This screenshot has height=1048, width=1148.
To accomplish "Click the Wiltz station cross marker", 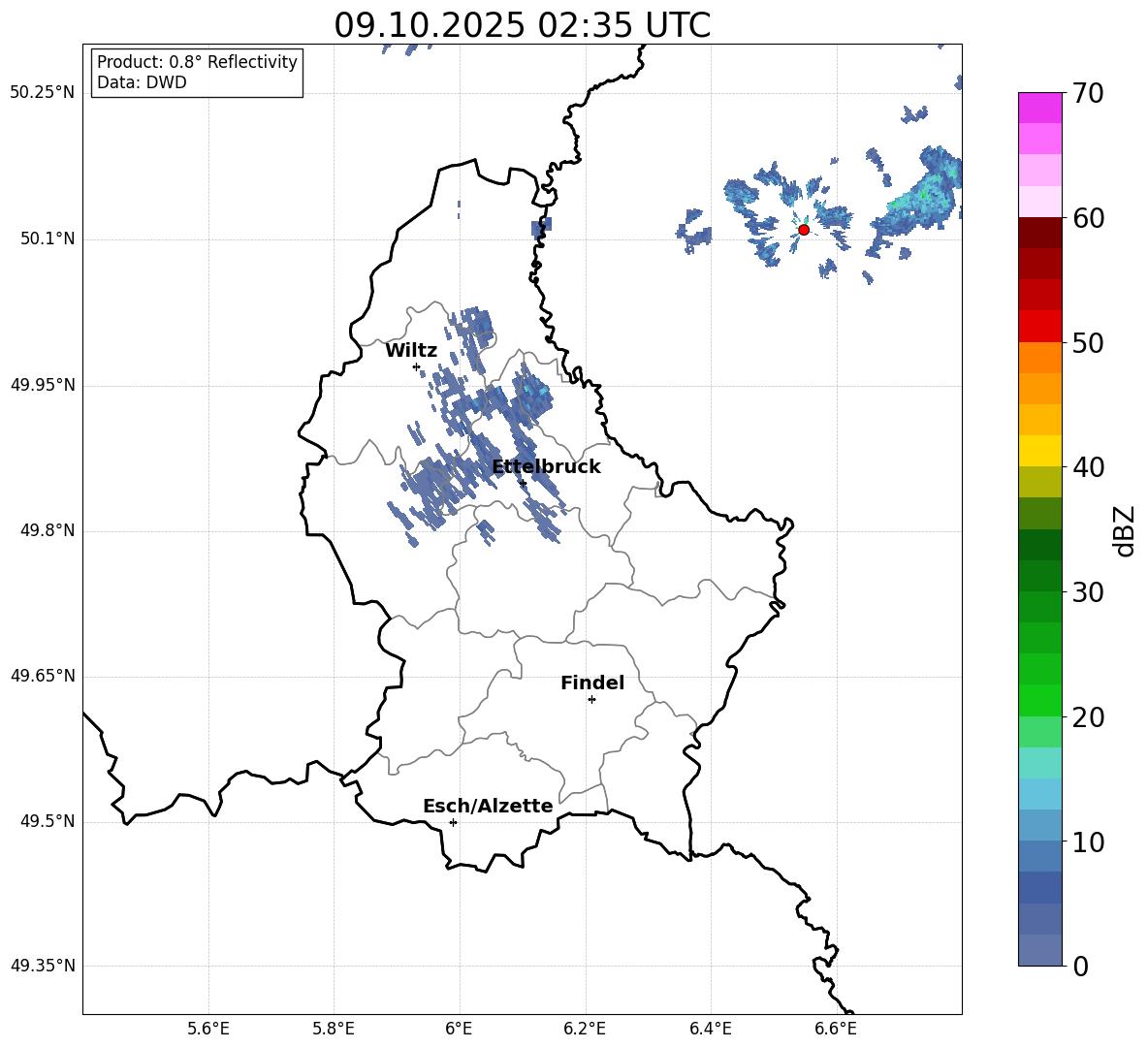I will (417, 366).
